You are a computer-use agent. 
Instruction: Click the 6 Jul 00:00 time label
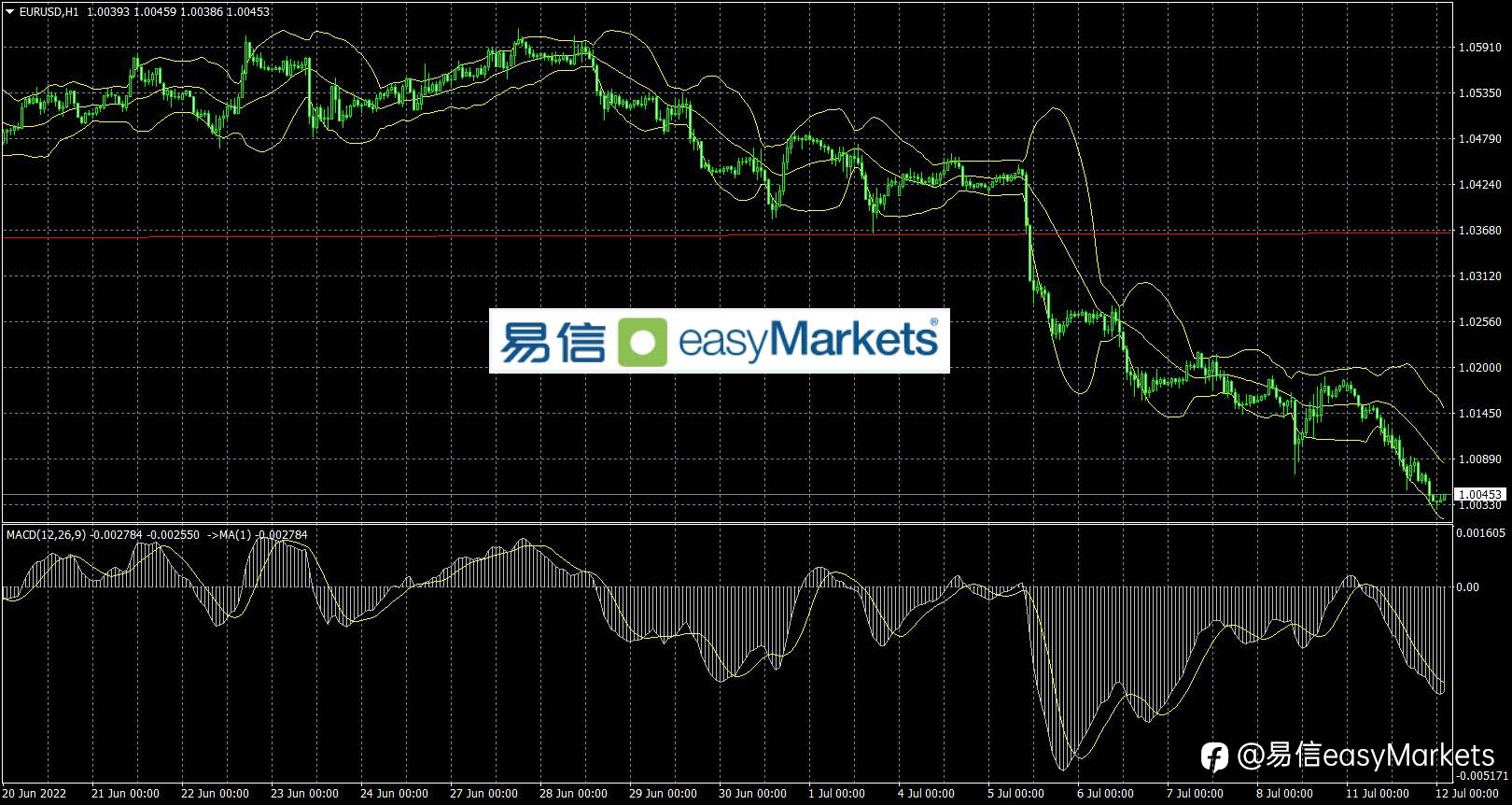[x=1105, y=794]
